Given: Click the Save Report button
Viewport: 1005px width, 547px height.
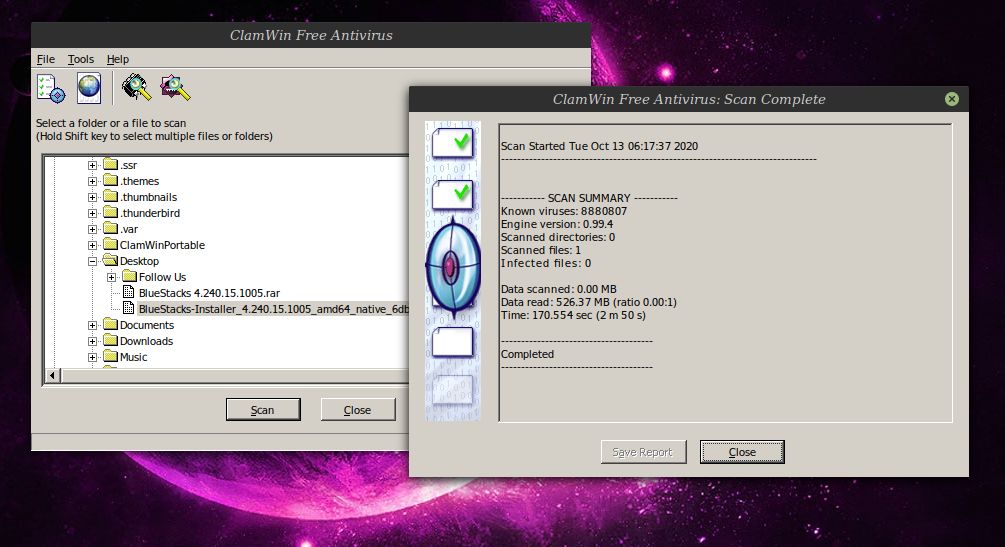Looking at the screenshot, I should click(x=644, y=452).
